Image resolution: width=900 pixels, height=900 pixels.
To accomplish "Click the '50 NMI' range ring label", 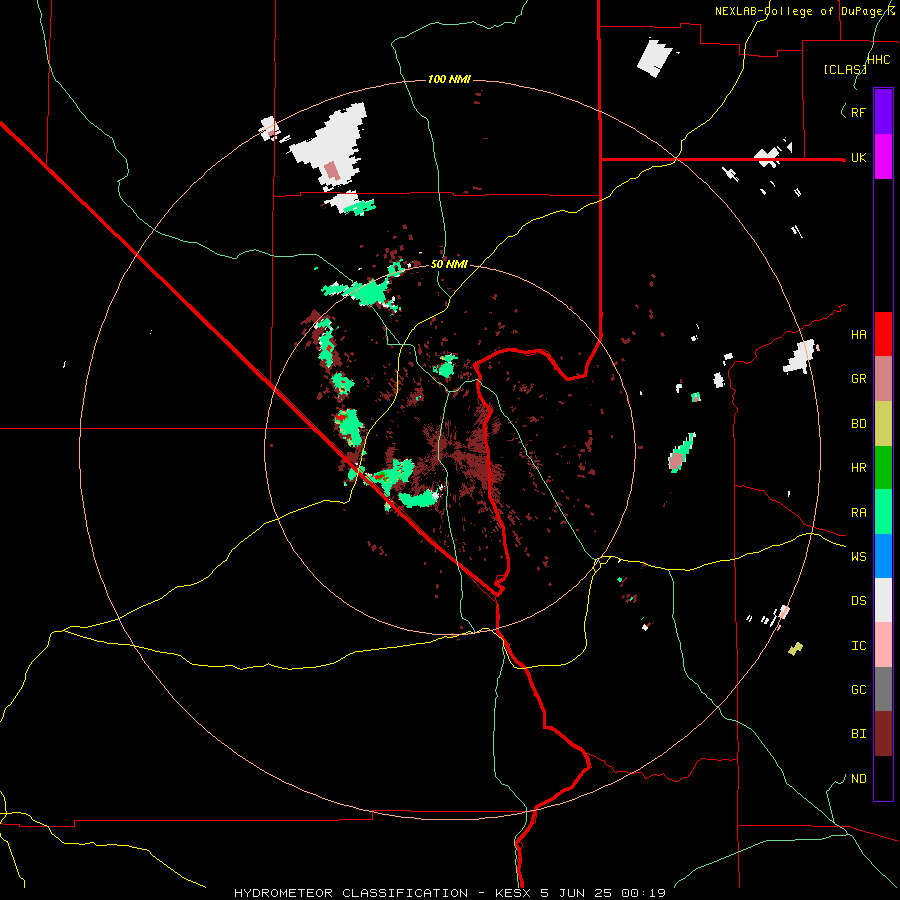I will (x=449, y=265).
